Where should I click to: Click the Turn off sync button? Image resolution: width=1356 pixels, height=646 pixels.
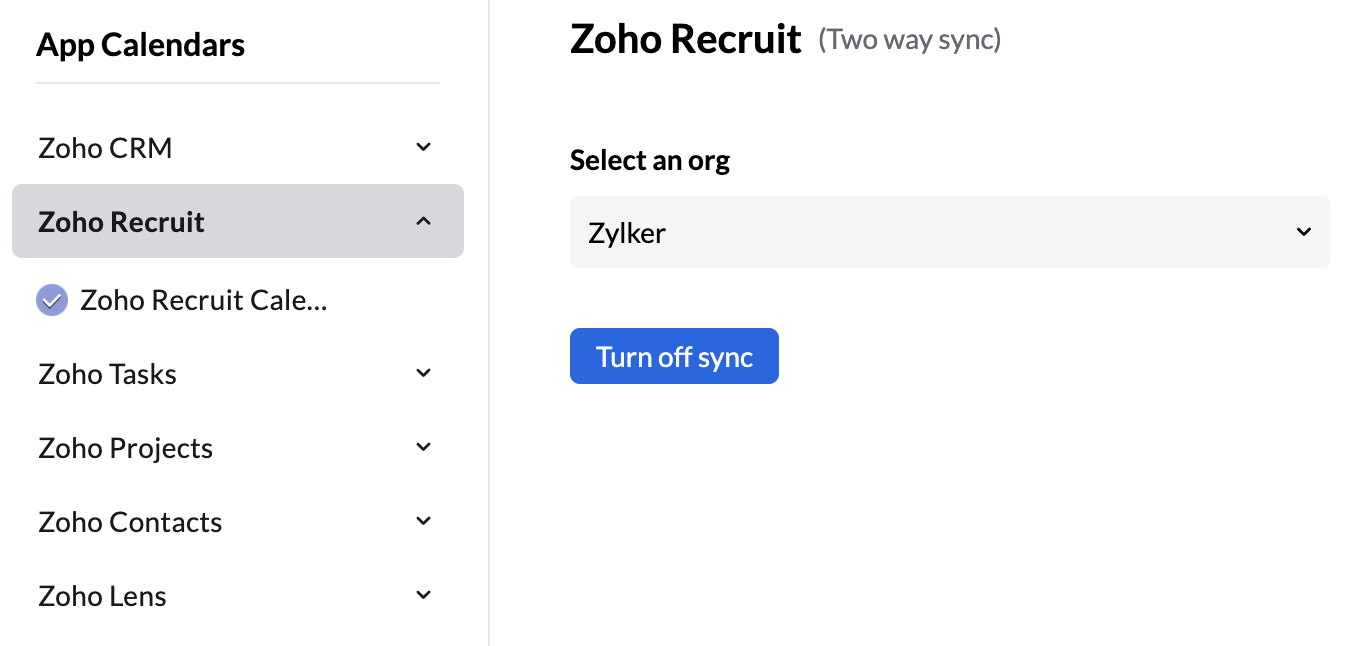coord(674,356)
